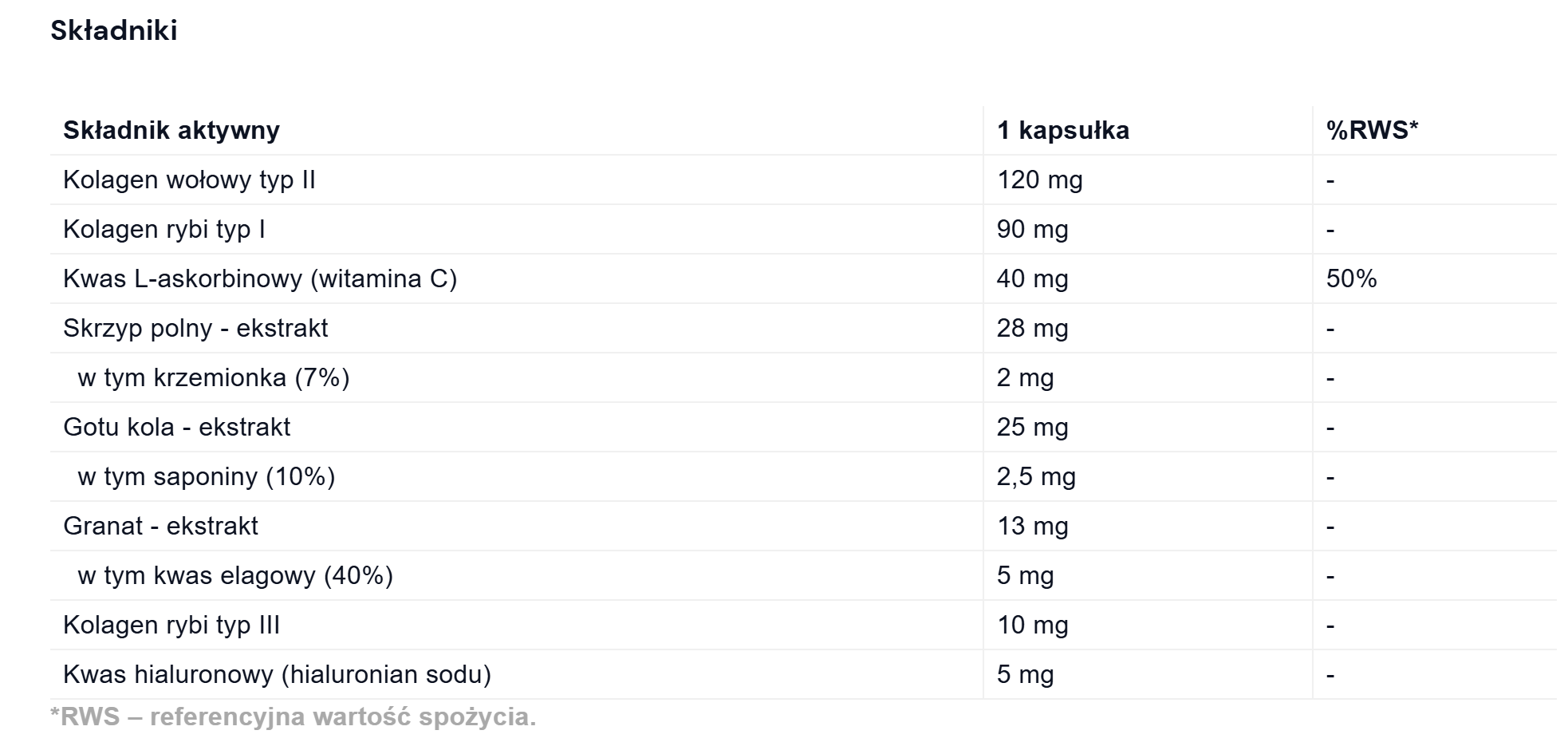Click w tym kwas elagowy (40%) text
The width and height of the screenshot is (1568, 750).
coord(235,575)
